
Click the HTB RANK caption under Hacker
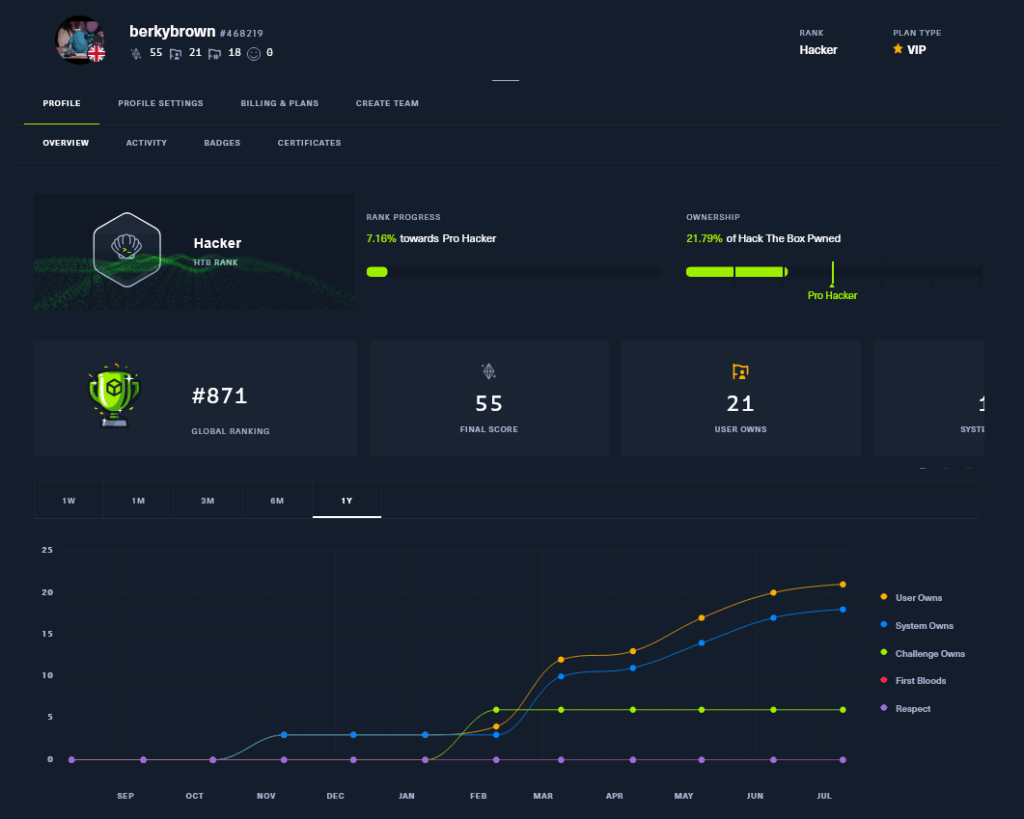[x=216, y=263]
